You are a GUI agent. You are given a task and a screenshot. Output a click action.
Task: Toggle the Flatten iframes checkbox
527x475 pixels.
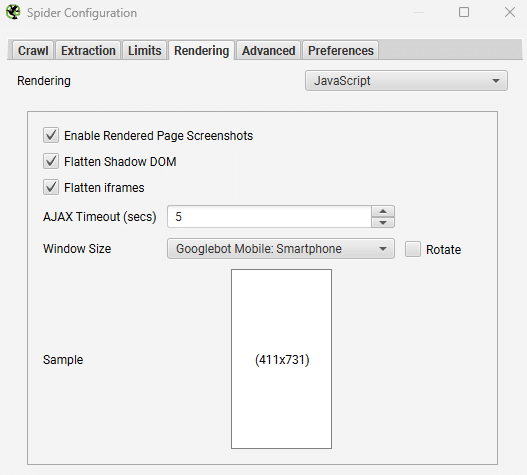(51, 187)
